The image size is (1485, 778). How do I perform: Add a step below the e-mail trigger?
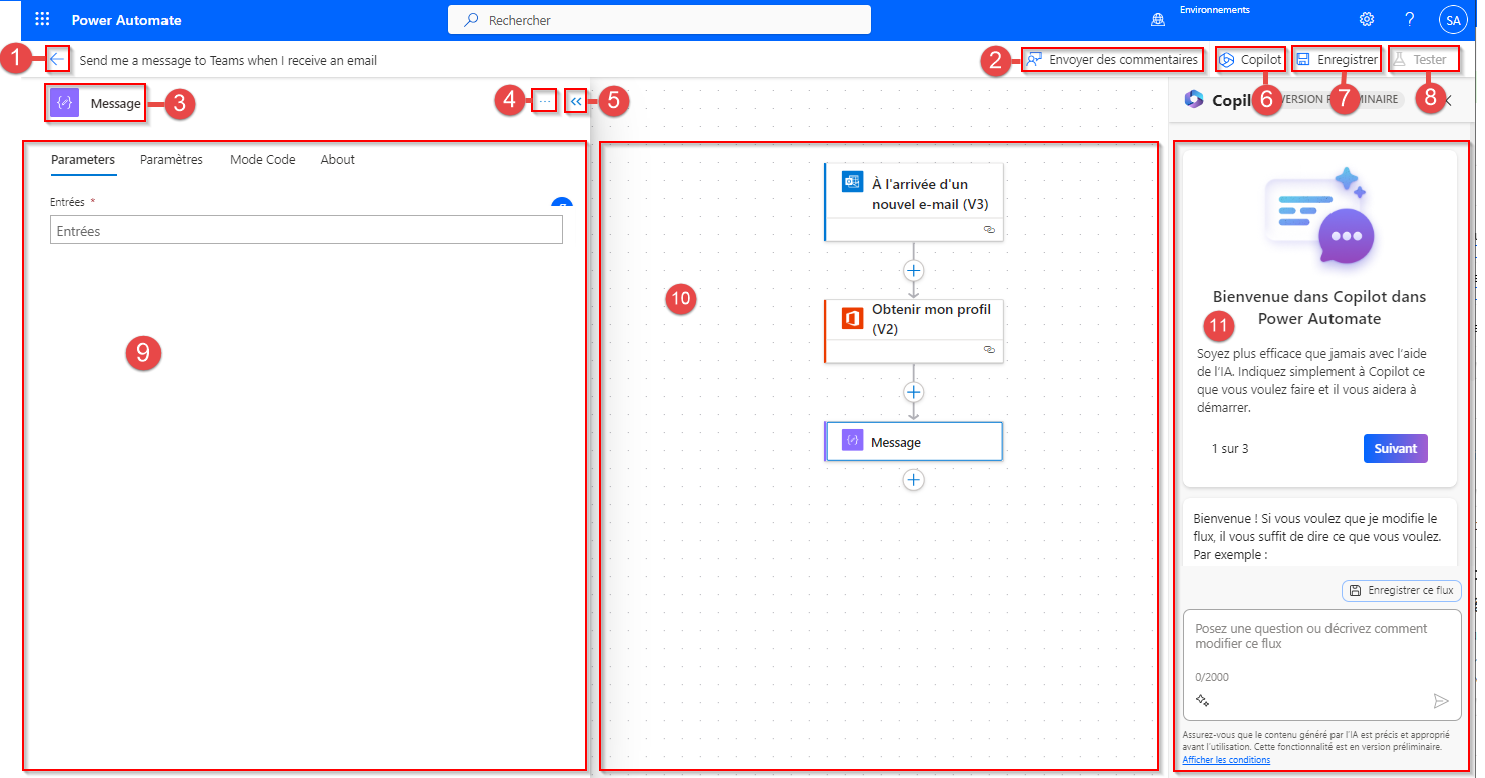click(x=913, y=270)
